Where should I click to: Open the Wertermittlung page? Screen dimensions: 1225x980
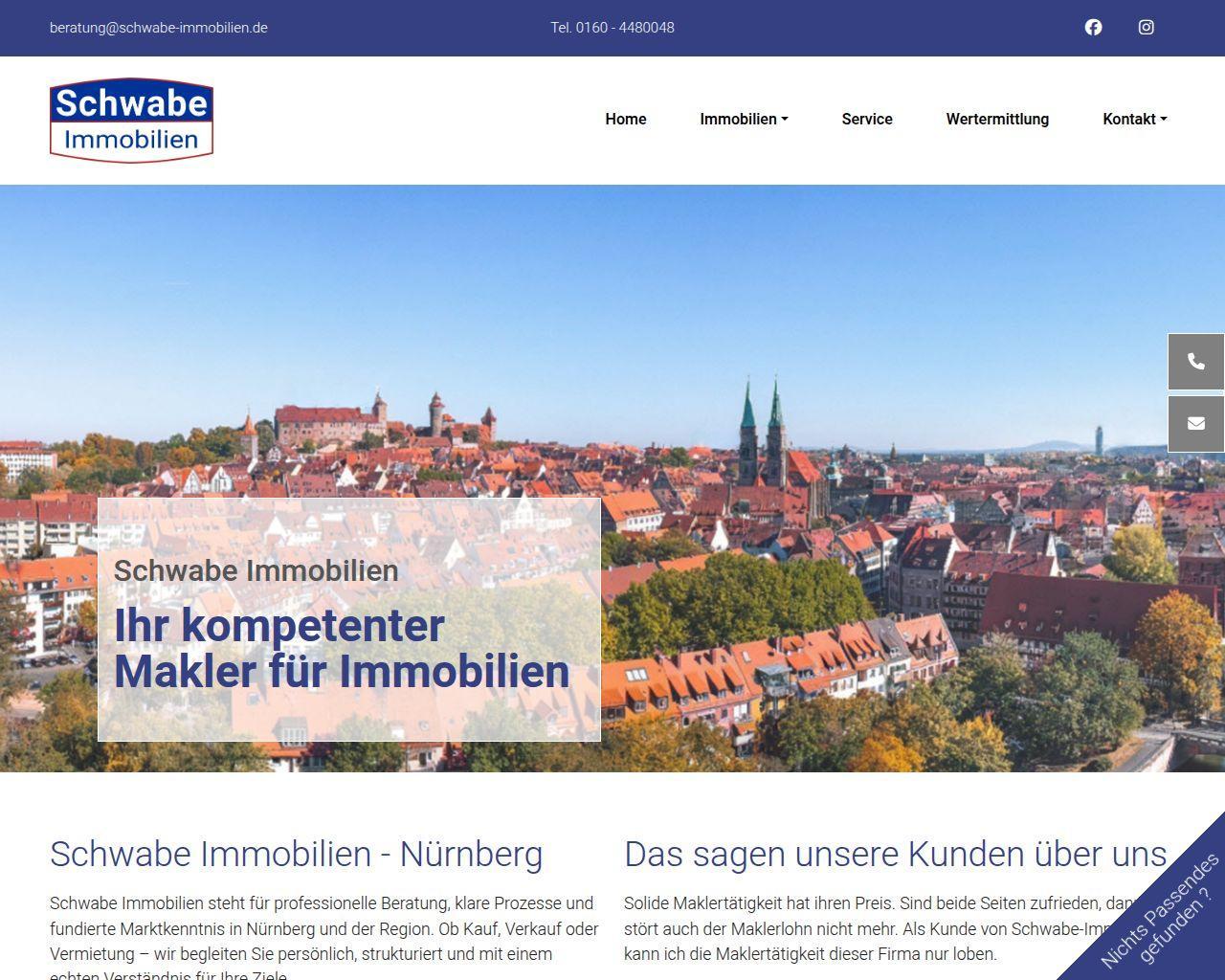click(997, 119)
